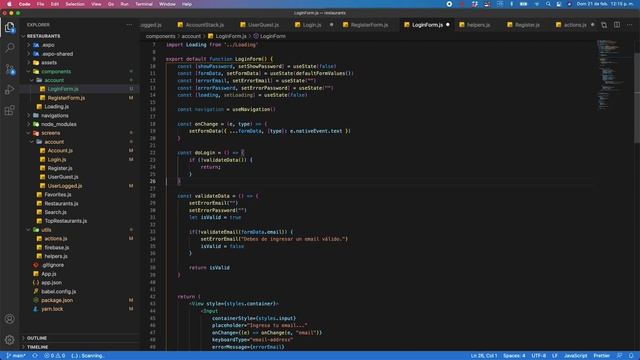Open macOS Spotlight search icon

pyautogui.click(x=548, y=4)
